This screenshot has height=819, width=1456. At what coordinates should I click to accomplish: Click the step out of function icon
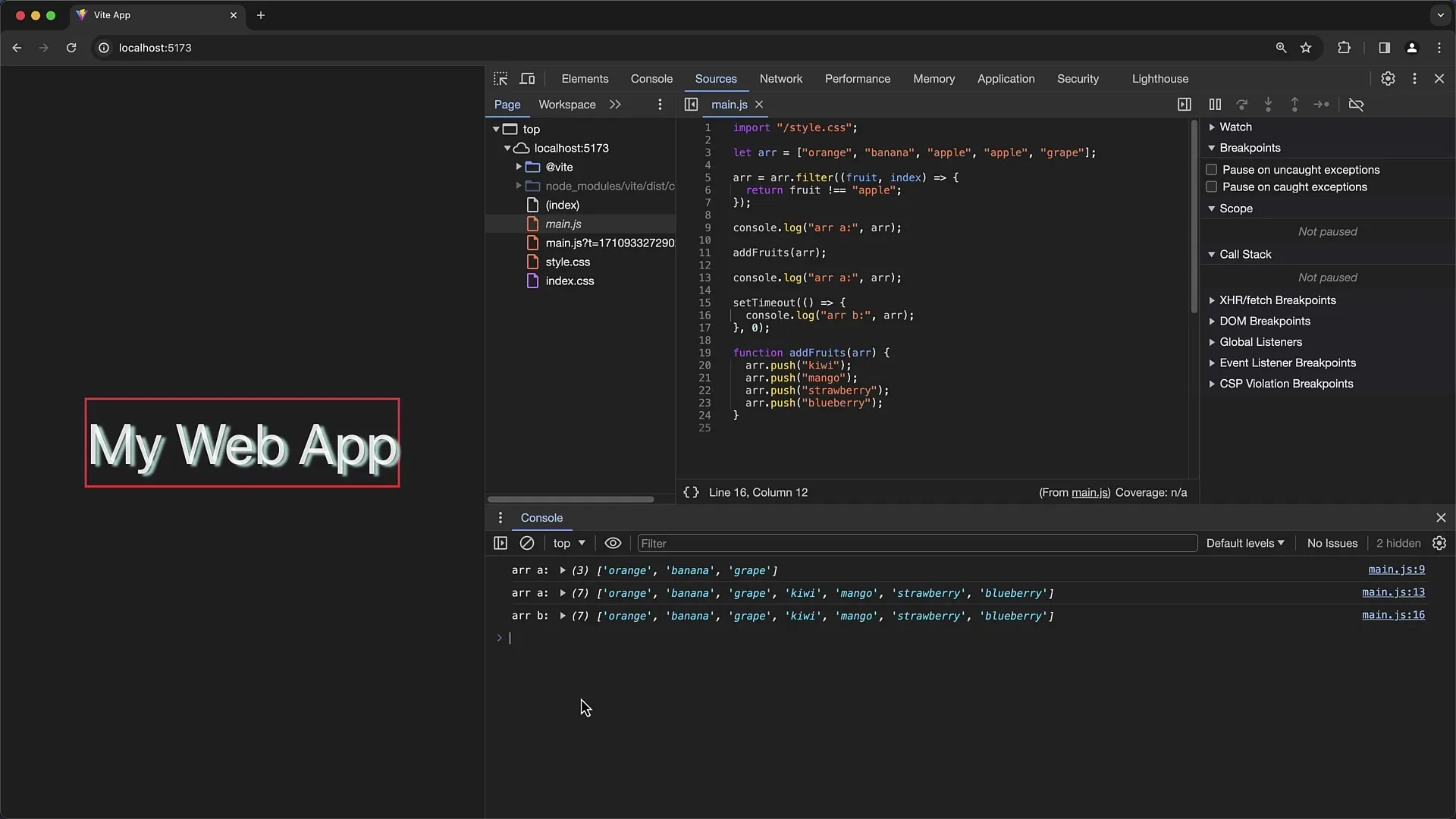[1294, 105]
